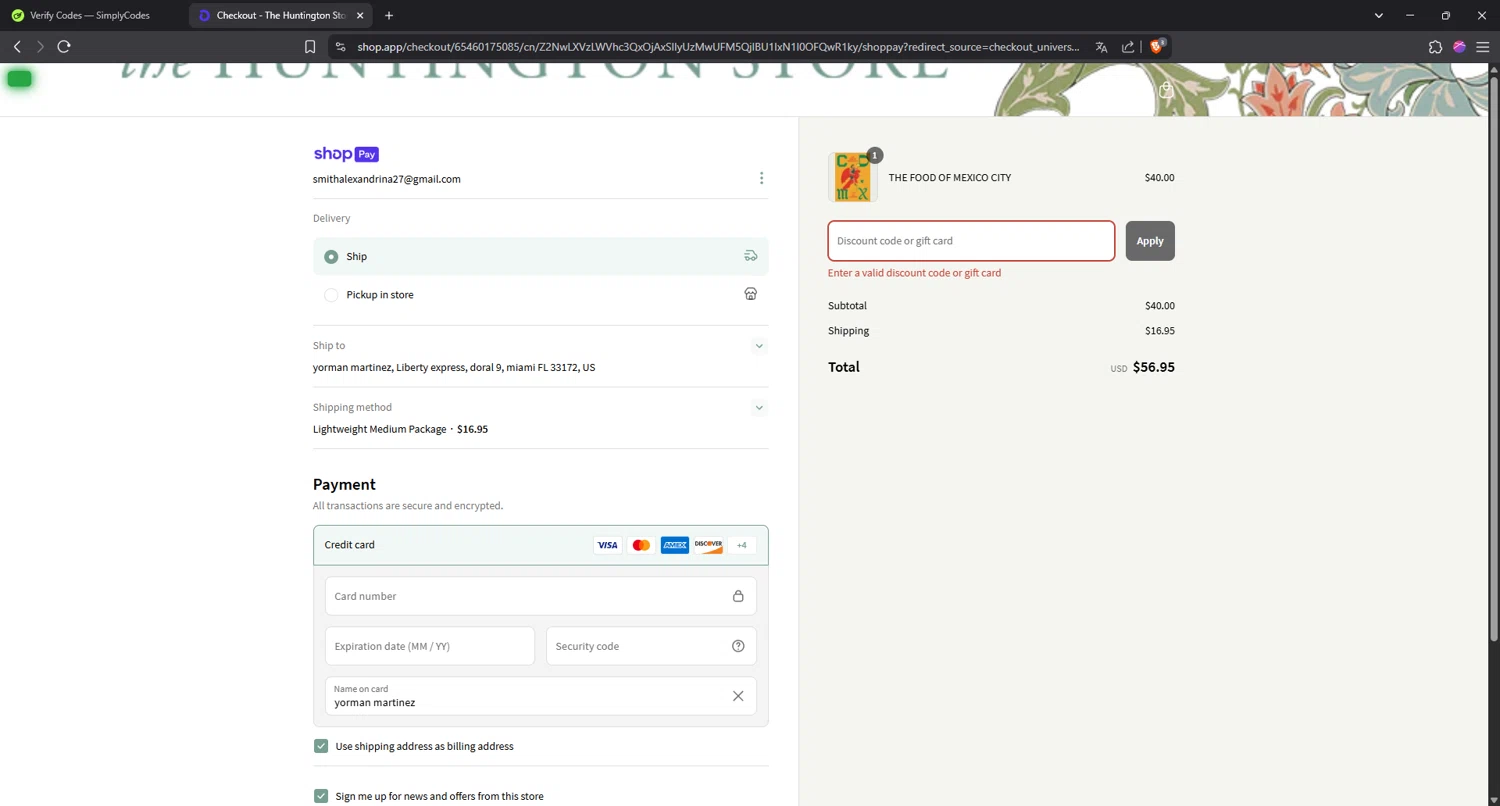Click the Huntington Store header logo
The height and width of the screenshot is (806, 1500).
(x=535, y=72)
